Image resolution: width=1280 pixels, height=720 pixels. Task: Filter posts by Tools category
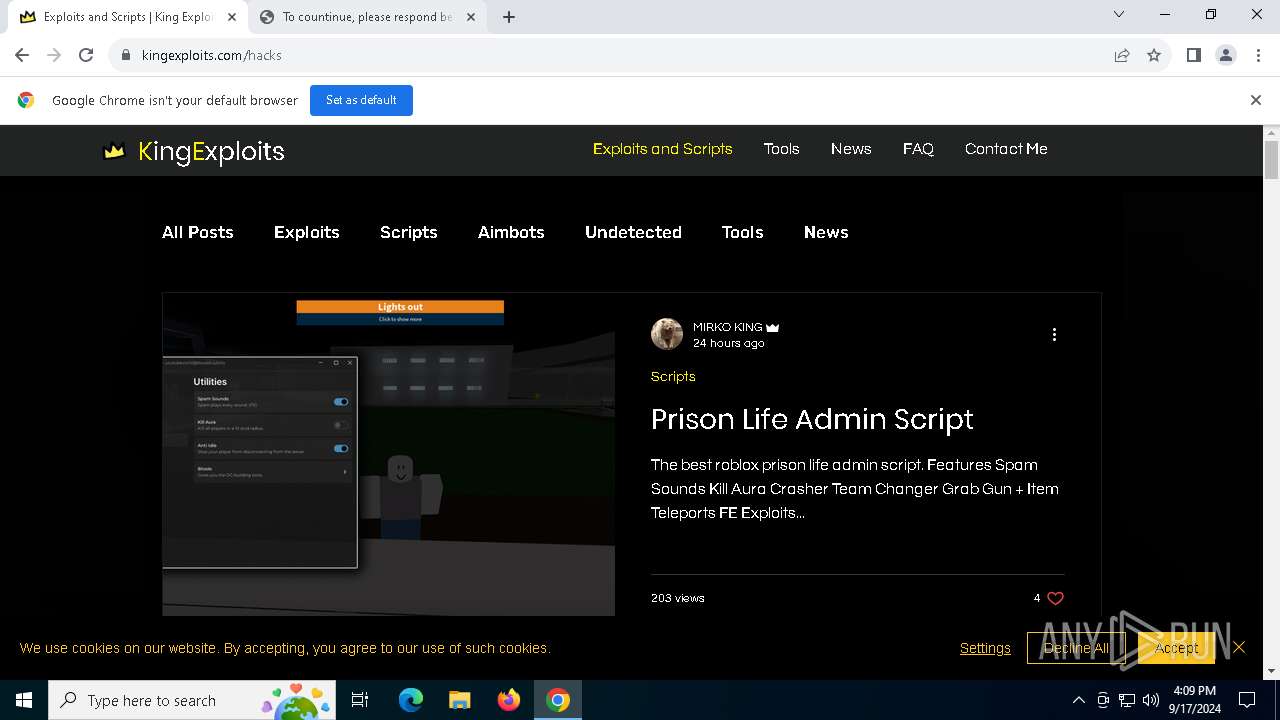coord(742,232)
